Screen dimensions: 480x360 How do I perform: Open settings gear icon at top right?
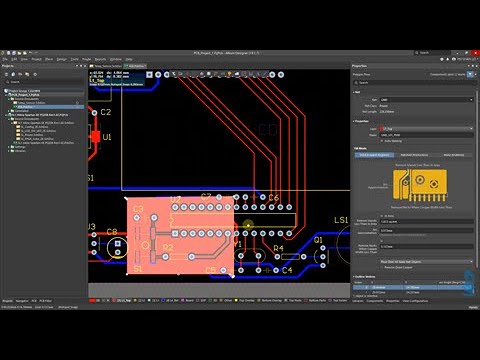[x=442, y=59]
